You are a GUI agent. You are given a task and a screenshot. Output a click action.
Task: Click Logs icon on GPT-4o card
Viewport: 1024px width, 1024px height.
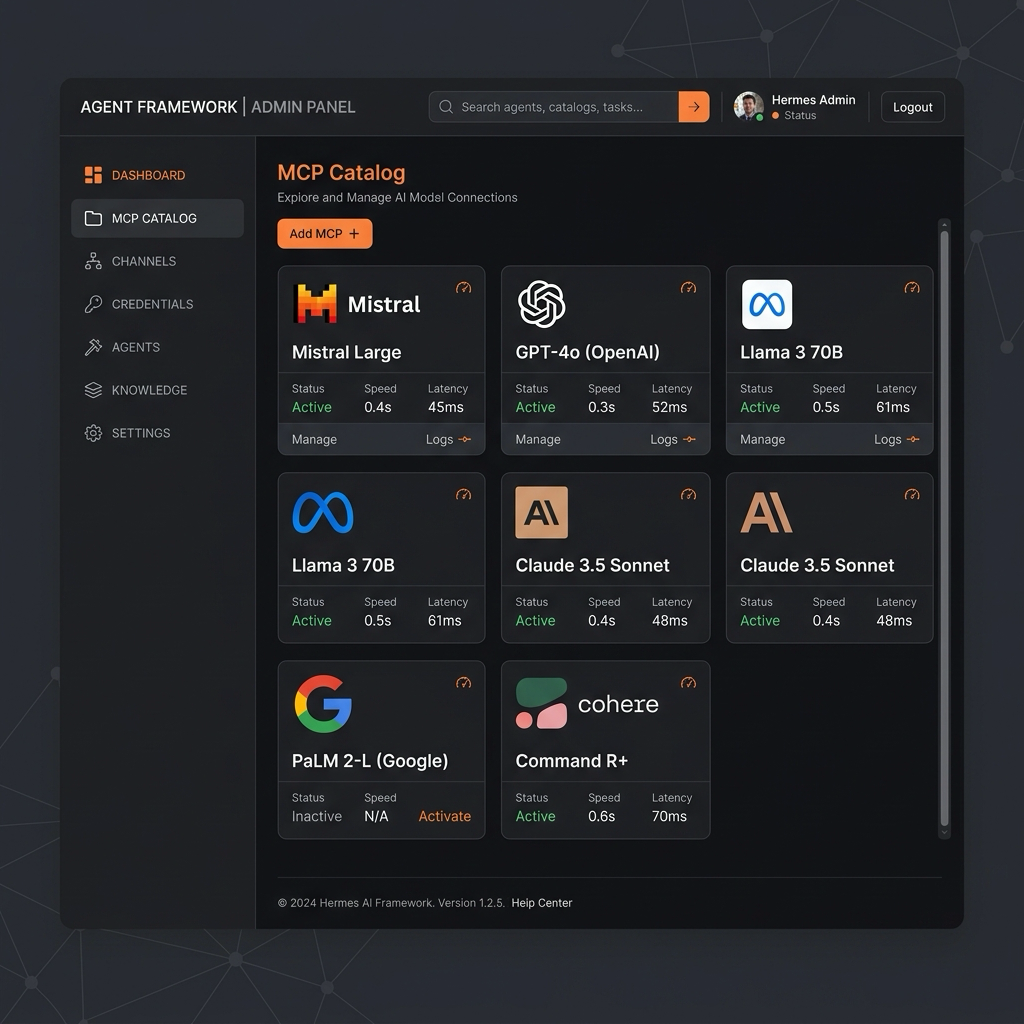[690, 440]
